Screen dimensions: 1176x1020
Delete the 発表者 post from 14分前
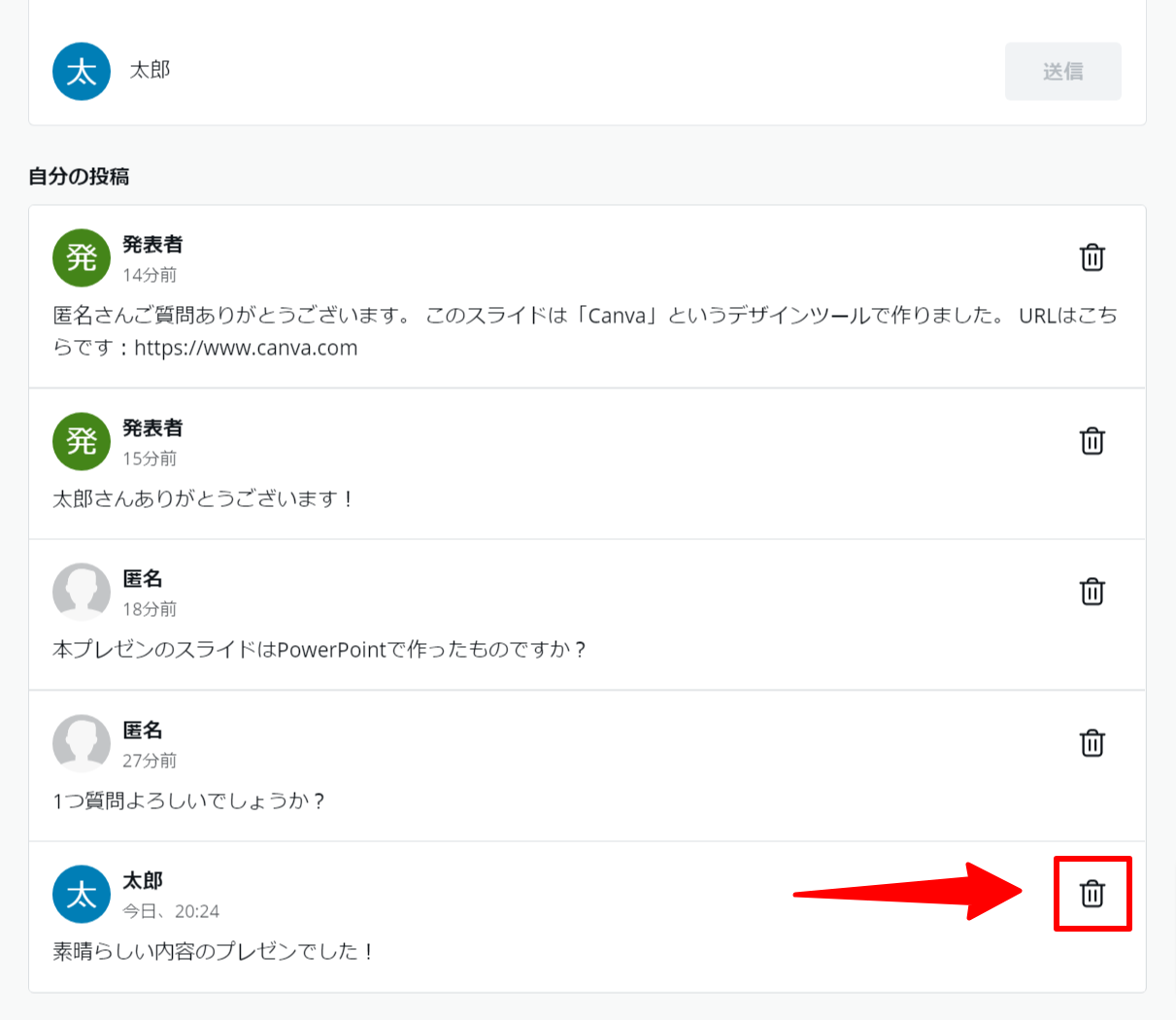tap(1092, 257)
